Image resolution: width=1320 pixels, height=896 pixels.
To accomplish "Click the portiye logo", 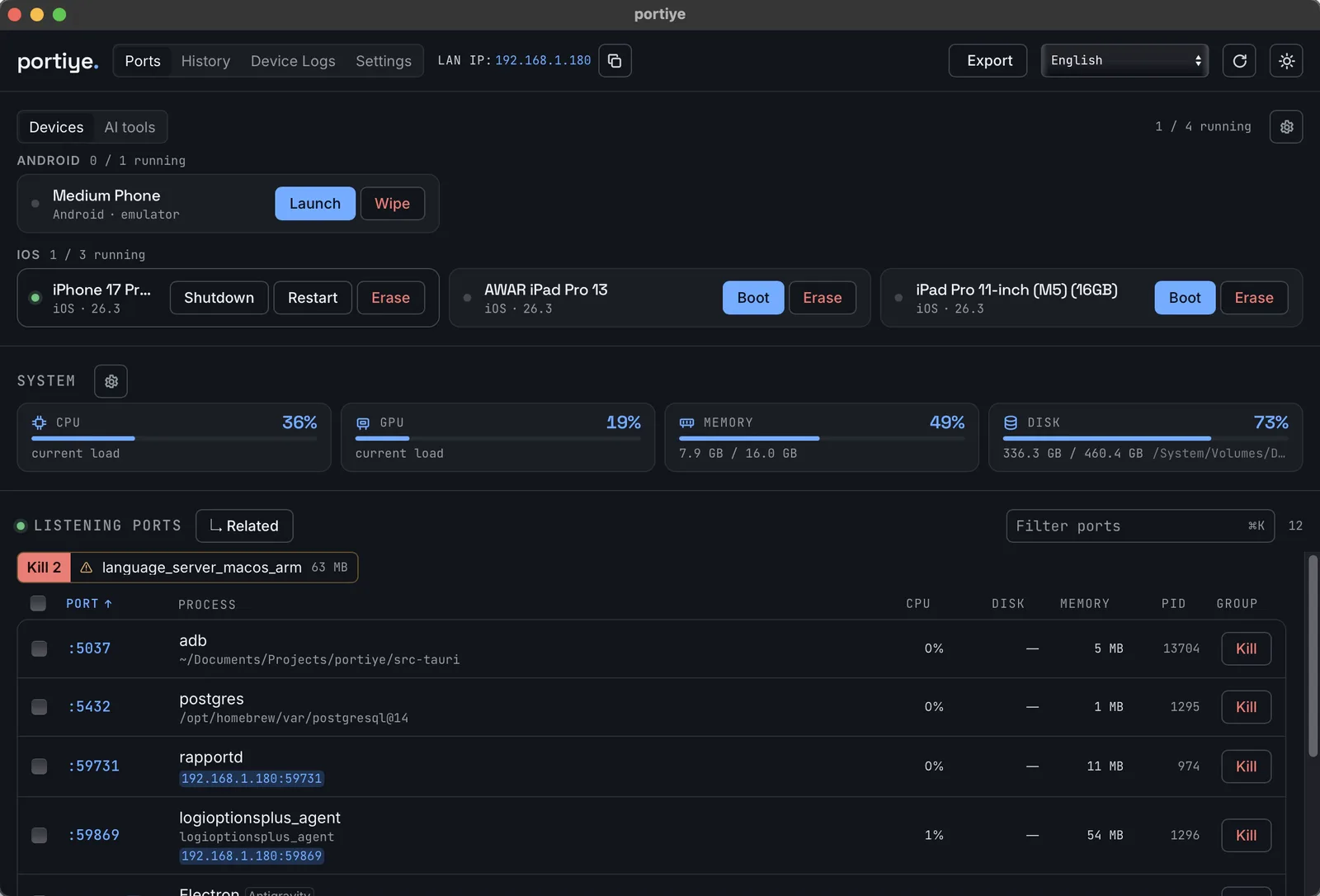I will pyautogui.click(x=58, y=61).
